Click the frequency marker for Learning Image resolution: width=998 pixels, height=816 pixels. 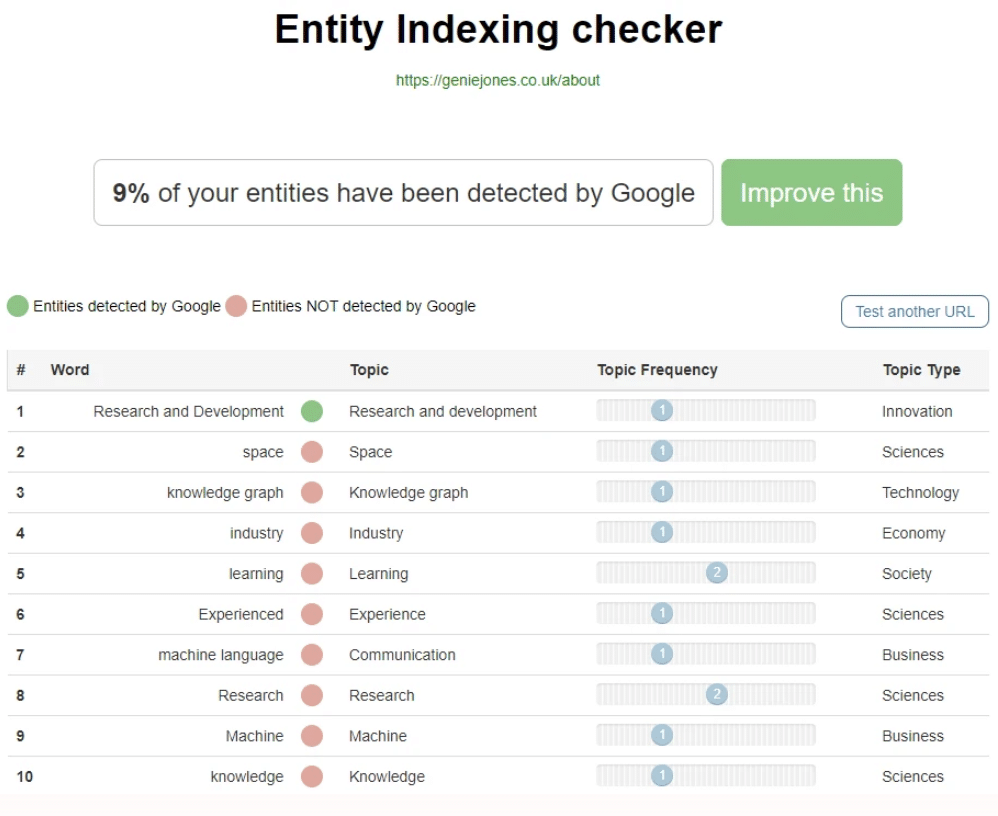(x=716, y=573)
